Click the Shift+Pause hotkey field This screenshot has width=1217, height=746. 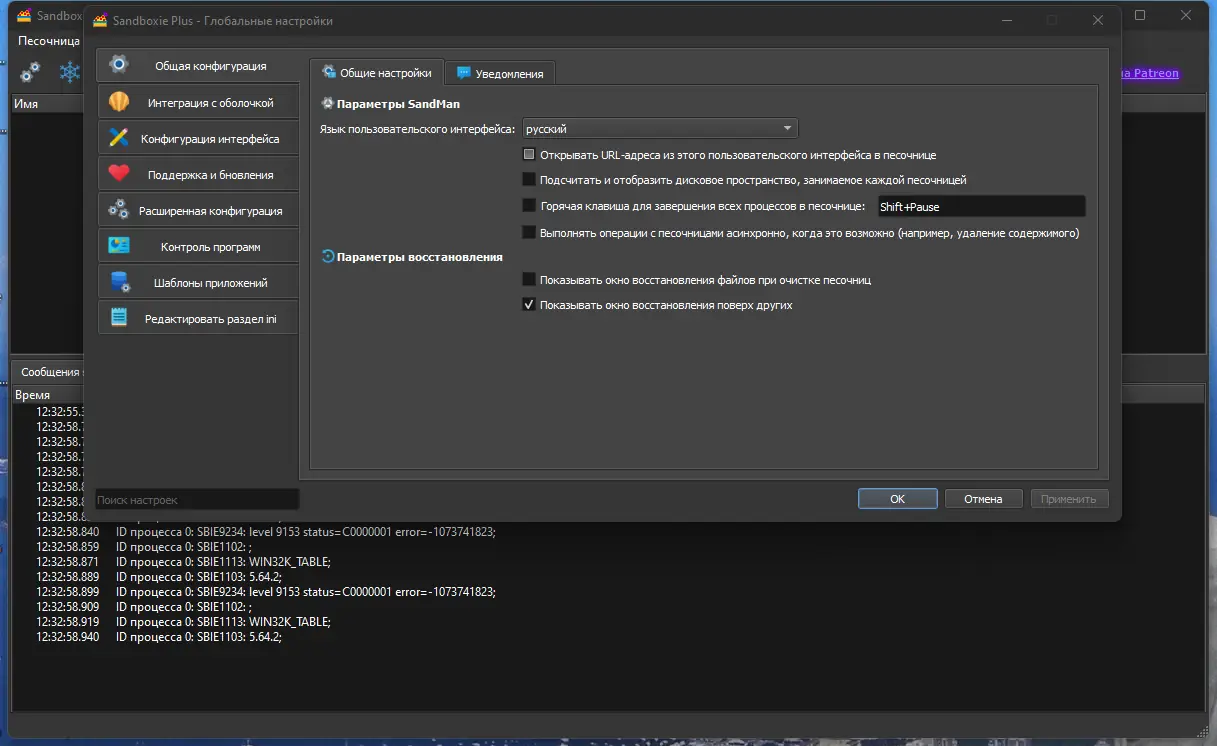[980, 207]
